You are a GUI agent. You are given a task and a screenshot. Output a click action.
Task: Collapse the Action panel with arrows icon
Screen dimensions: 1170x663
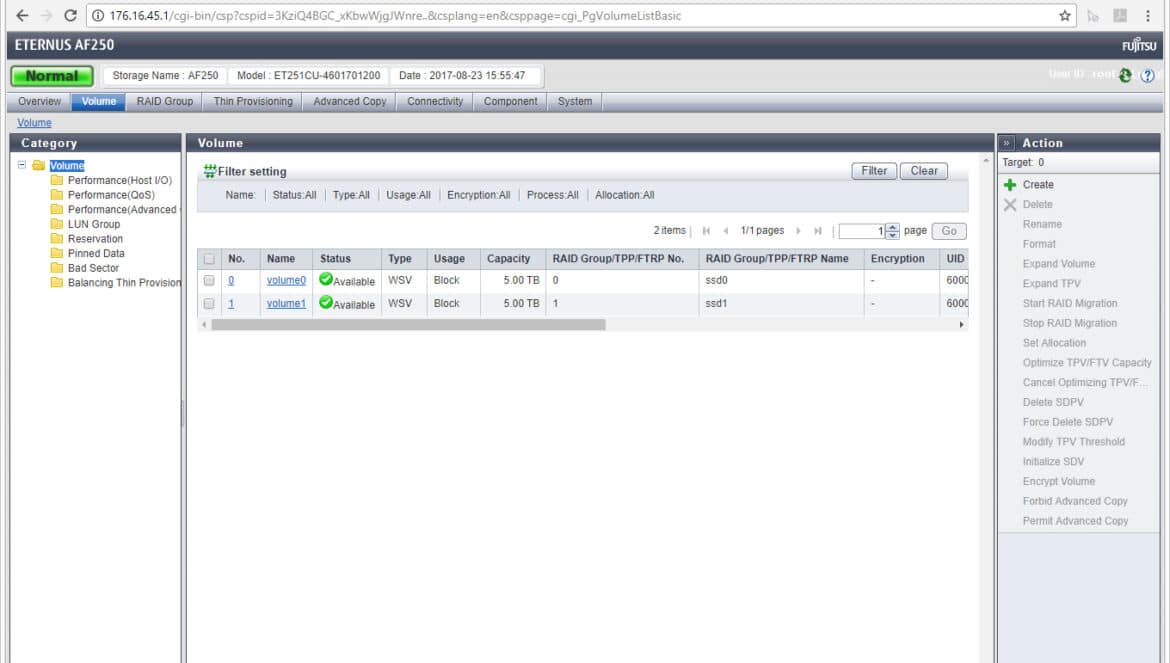pyautogui.click(x=1007, y=143)
